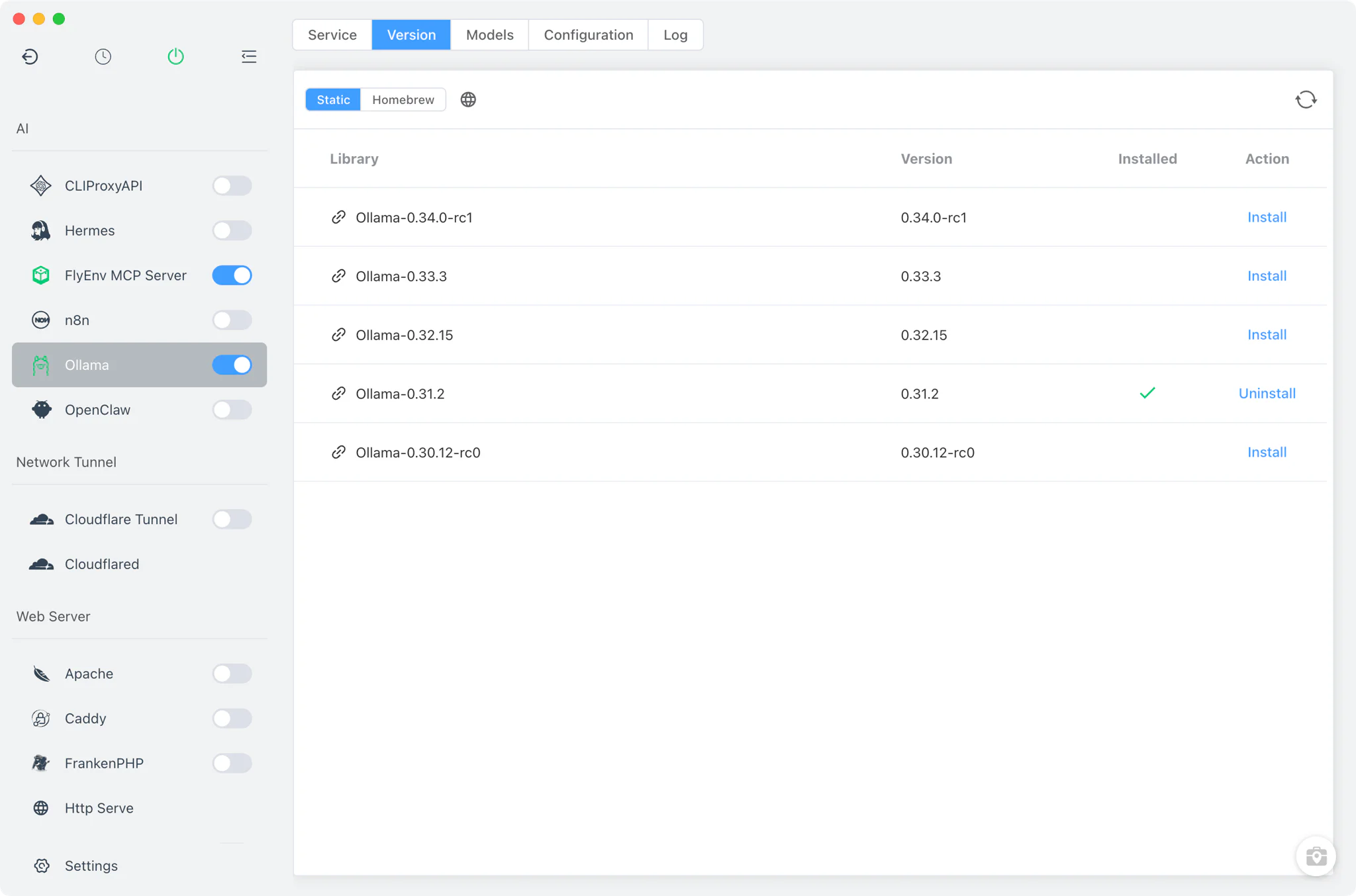Install Ollama 0.34.0-rc1

tap(1267, 218)
